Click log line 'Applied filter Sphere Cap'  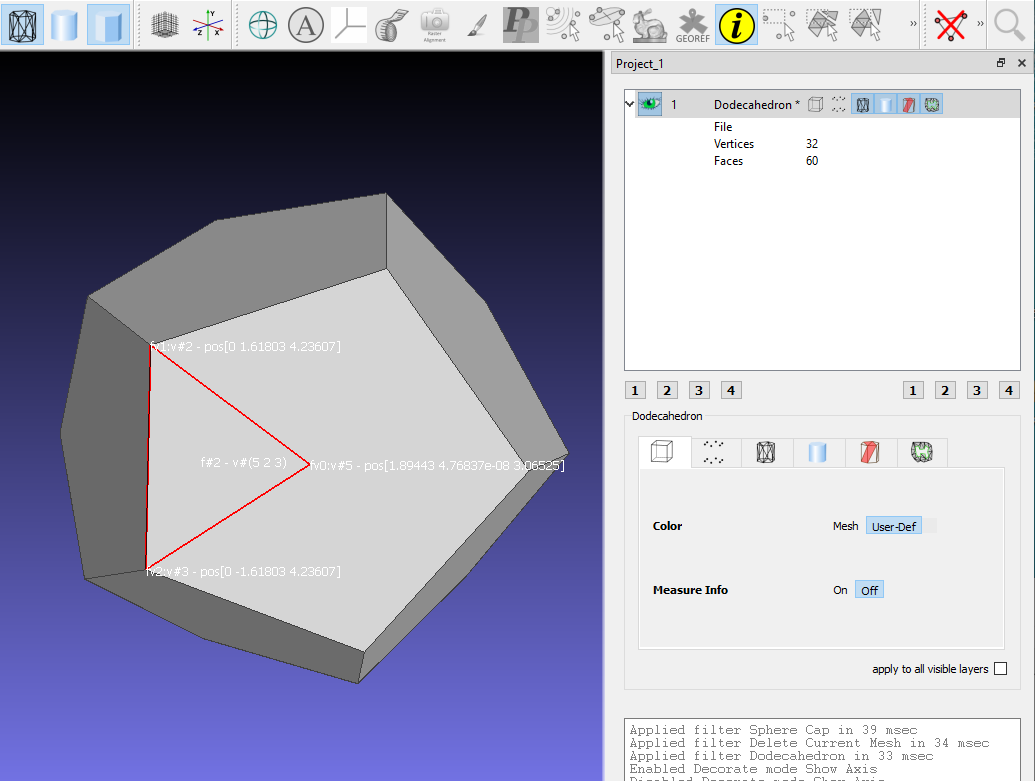pos(773,730)
